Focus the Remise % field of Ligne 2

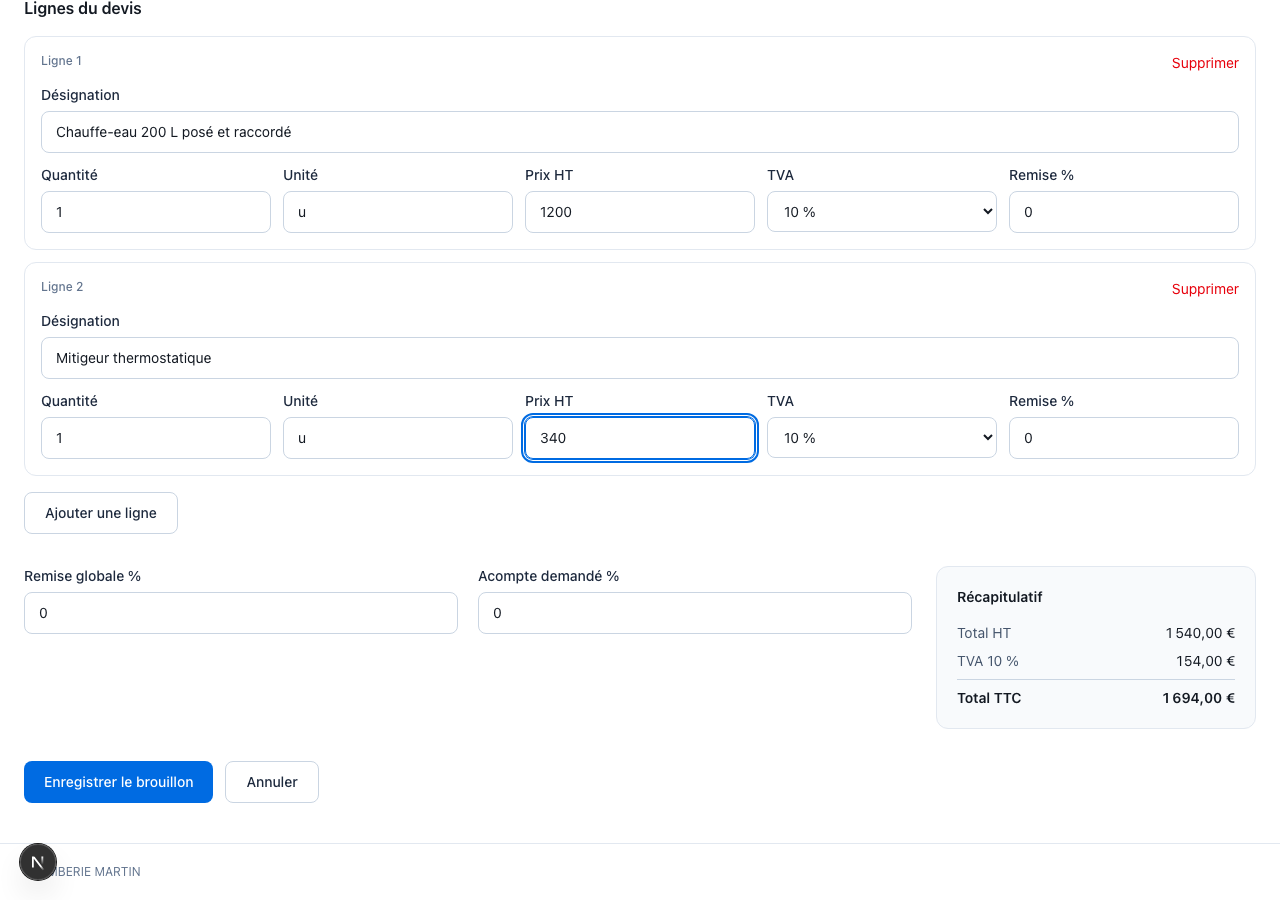1124,438
